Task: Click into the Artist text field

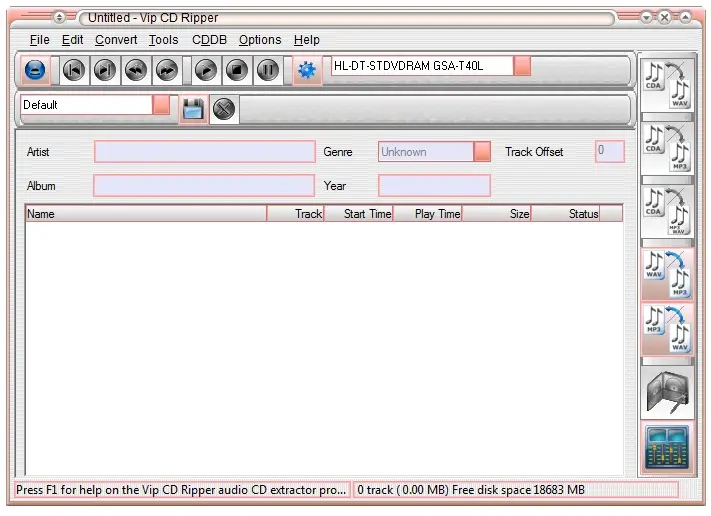Action: point(205,151)
